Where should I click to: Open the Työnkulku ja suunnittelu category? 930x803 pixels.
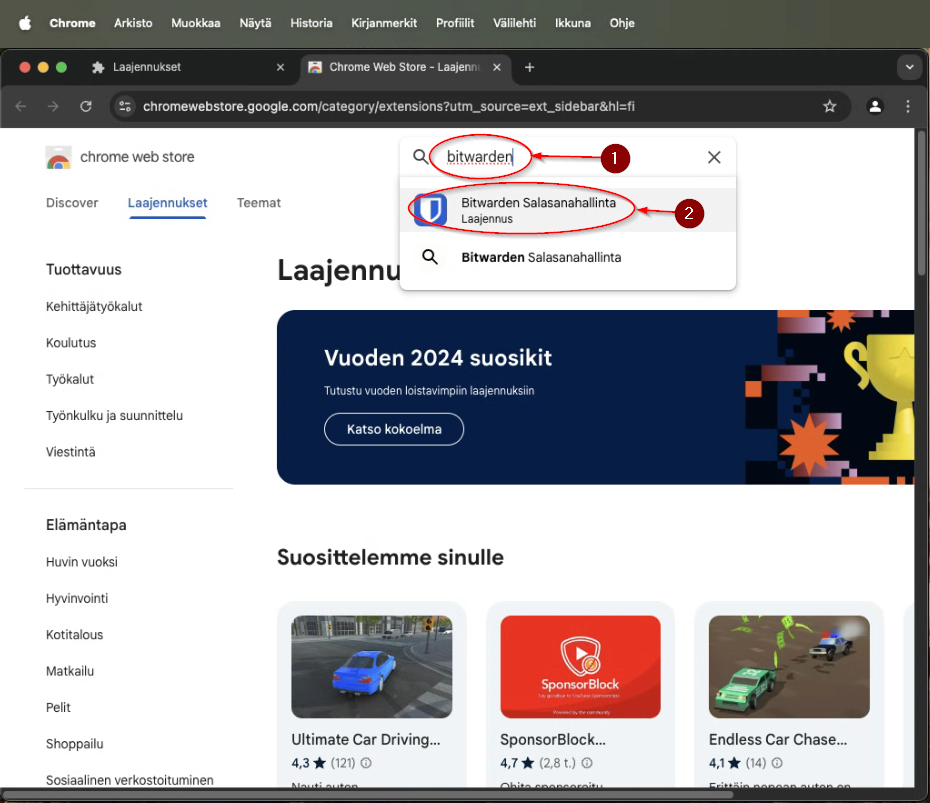[x=114, y=416]
